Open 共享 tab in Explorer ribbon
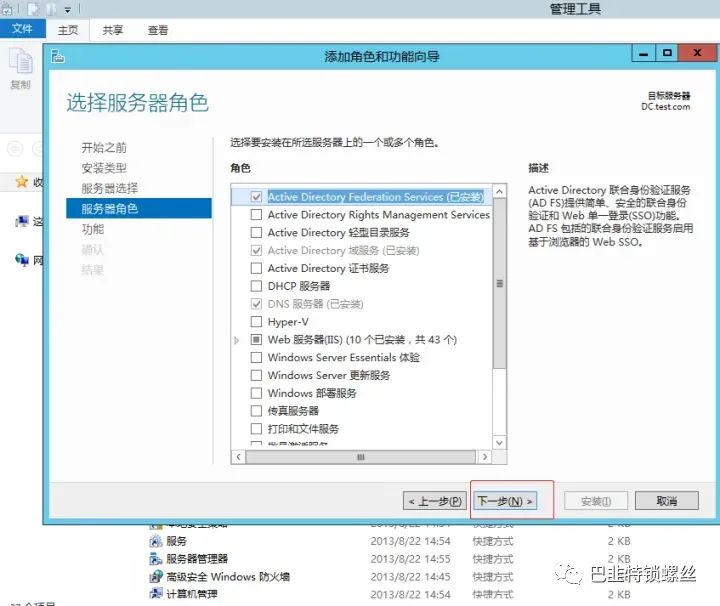 point(112,30)
